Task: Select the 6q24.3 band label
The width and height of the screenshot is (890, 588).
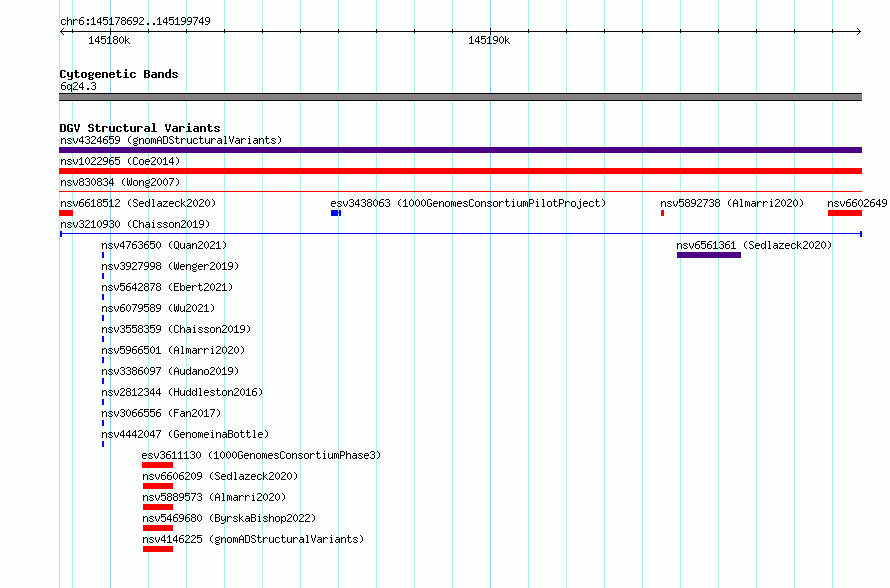Action: (78, 86)
